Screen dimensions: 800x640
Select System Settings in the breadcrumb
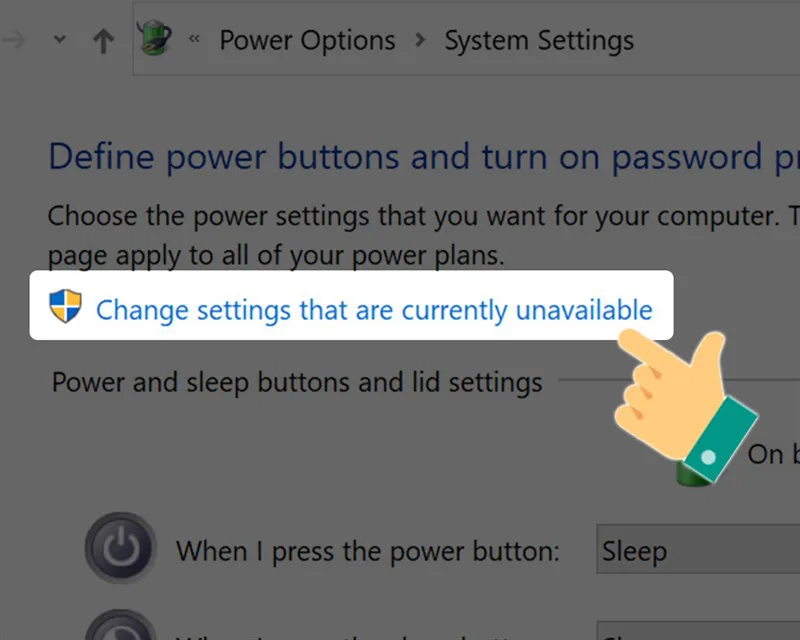[538, 40]
